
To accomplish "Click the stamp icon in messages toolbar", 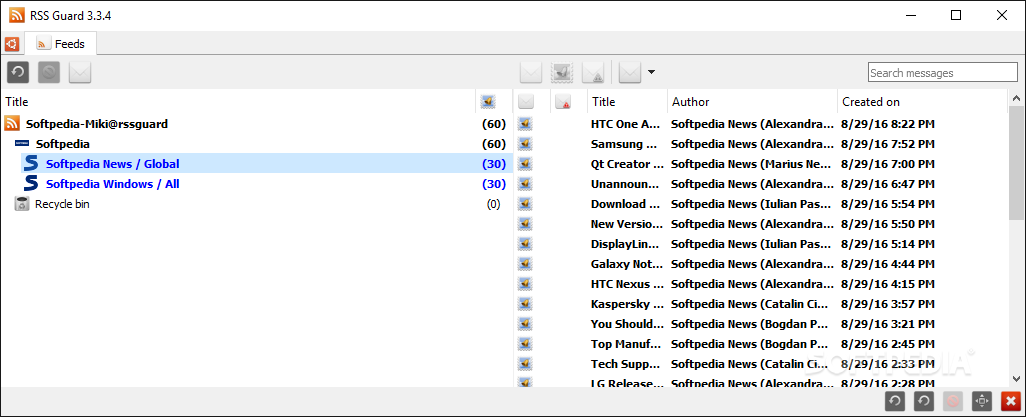I will (562, 72).
